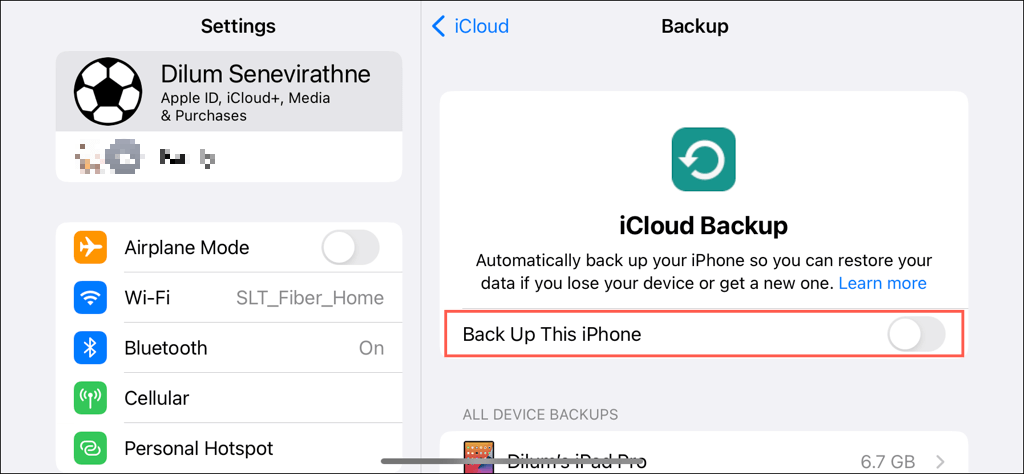
Task: Enable the Airplane Mode switch
Action: pos(351,247)
